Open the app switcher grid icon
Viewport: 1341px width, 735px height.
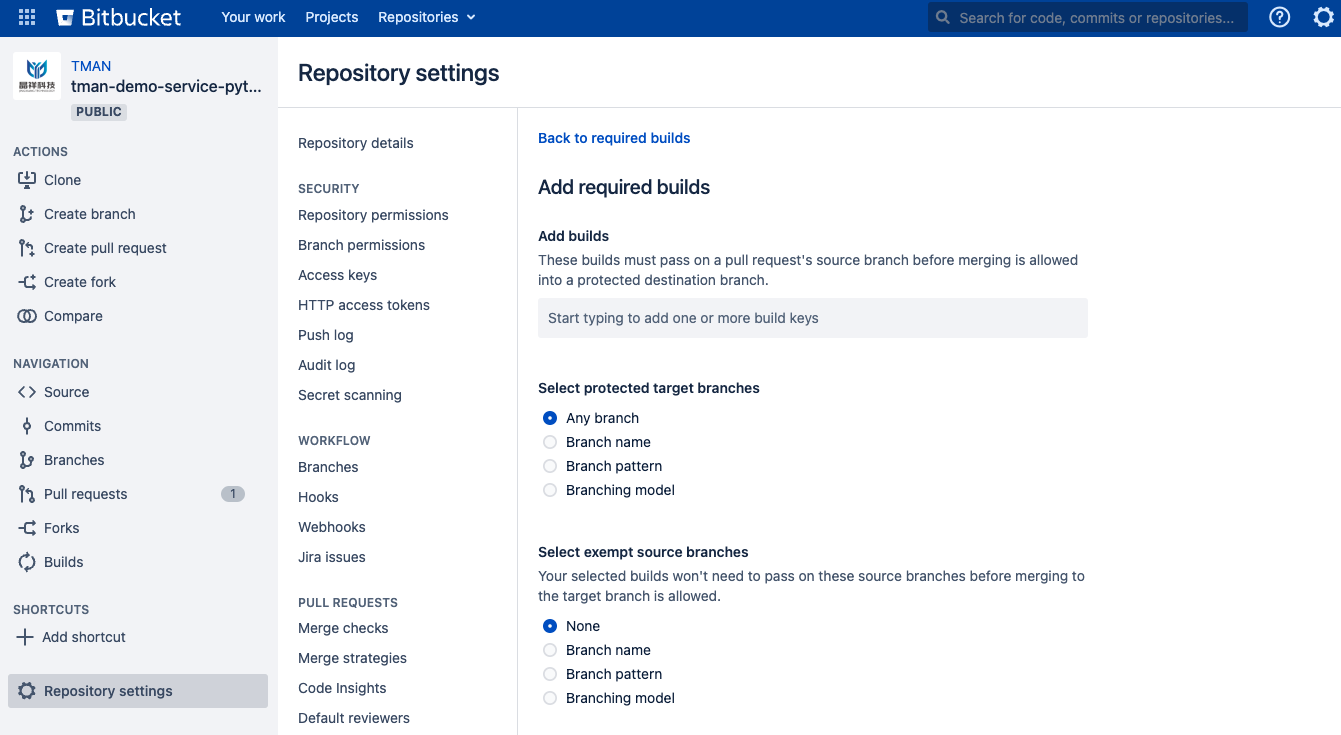click(x=27, y=18)
